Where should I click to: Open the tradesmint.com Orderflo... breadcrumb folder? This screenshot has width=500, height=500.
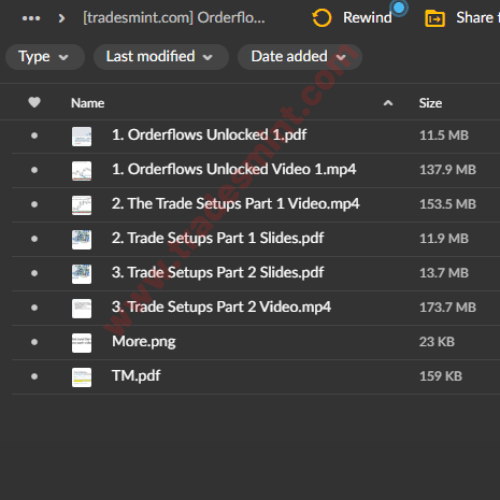(x=174, y=18)
